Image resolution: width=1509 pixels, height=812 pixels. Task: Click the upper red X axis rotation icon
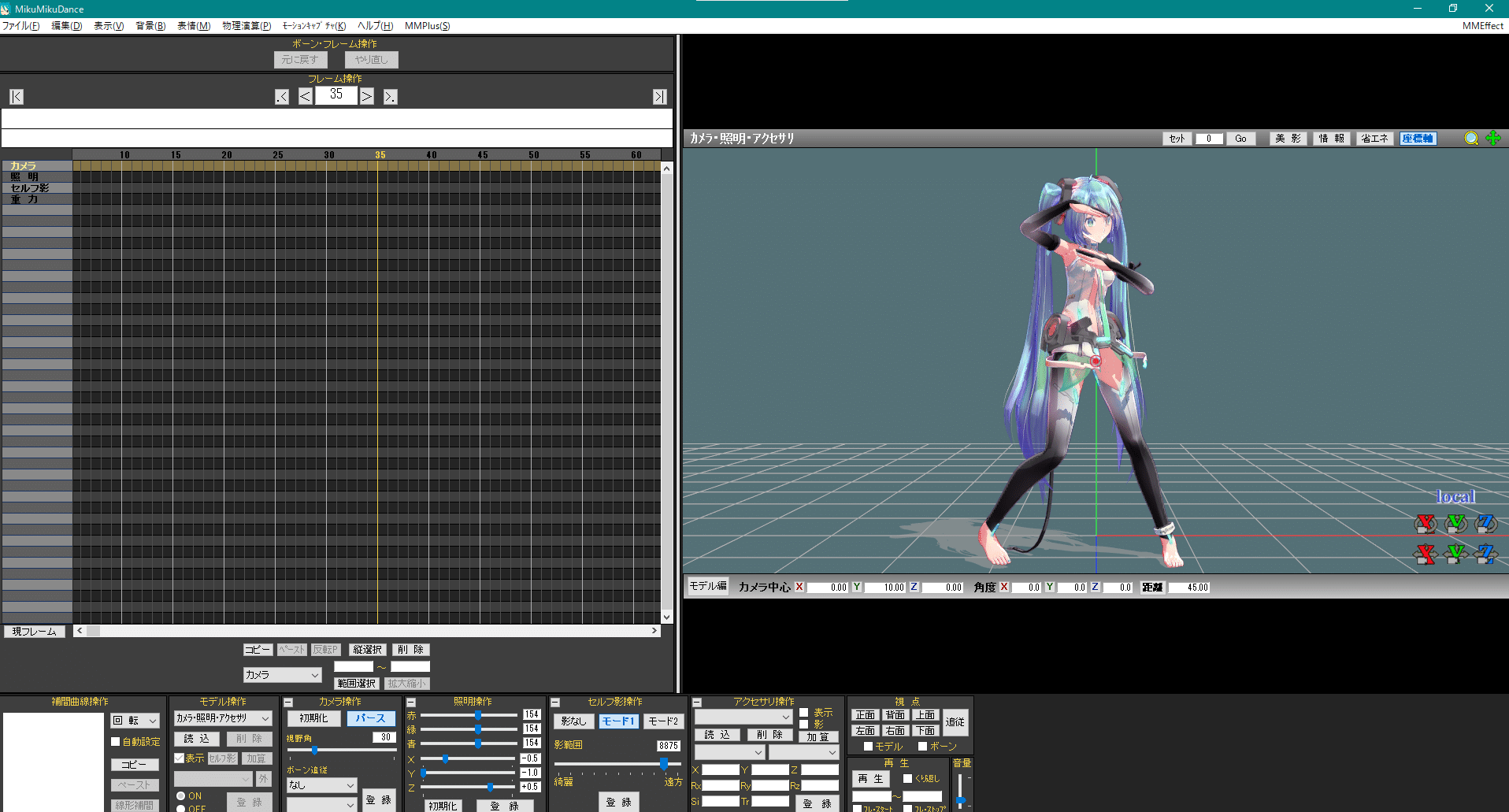tap(1426, 524)
